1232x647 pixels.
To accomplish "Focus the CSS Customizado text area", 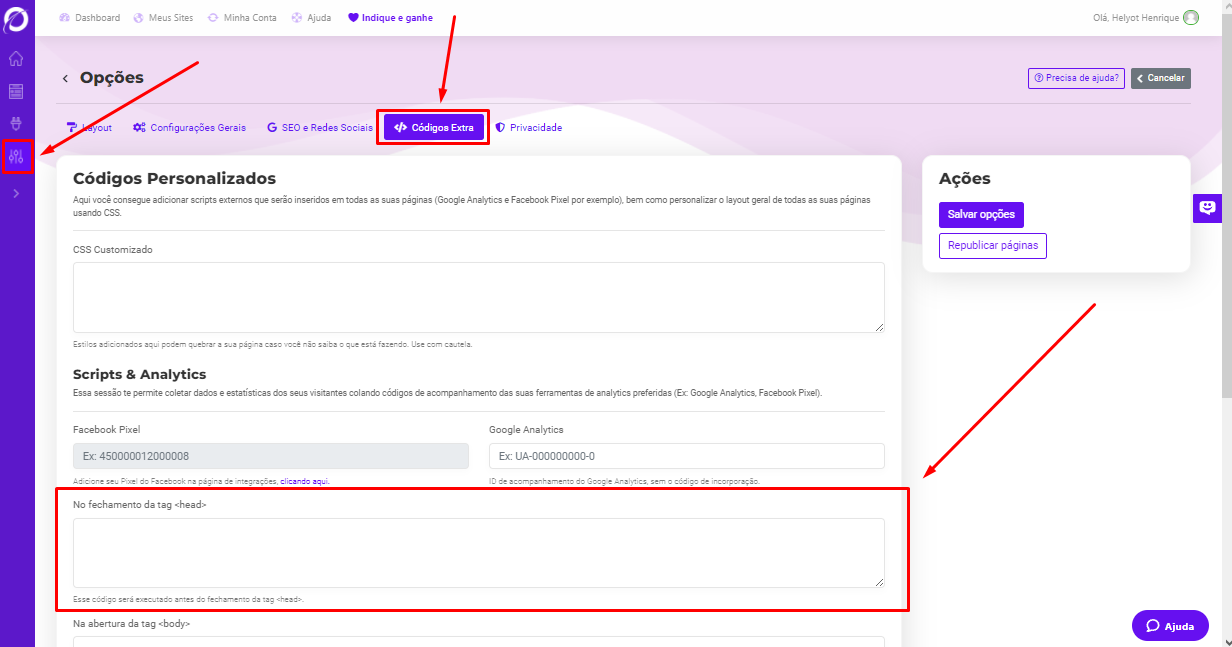I will (478, 297).
